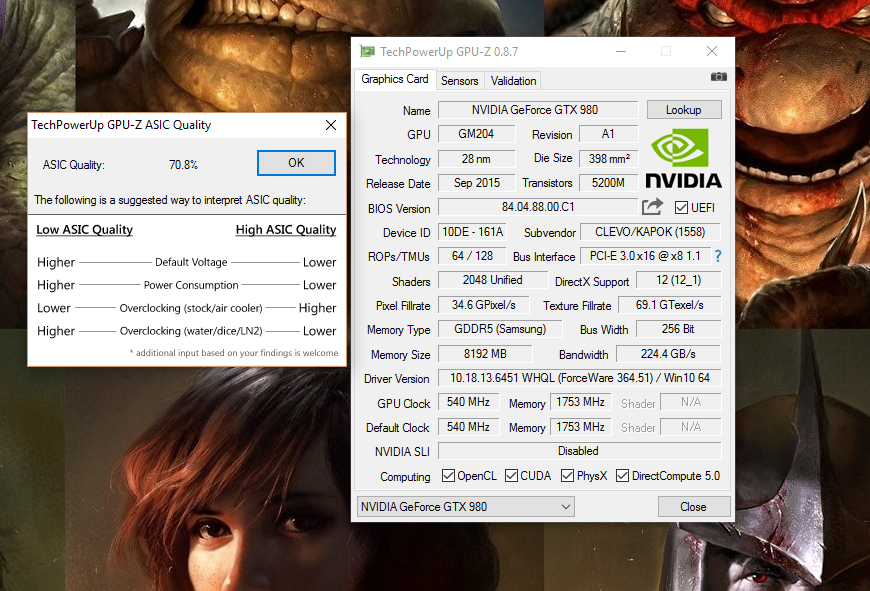This screenshot has width=870, height=591.
Task: Toggle the DirectCompute 5.0 checkbox
Action: click(x=623, y=476)
